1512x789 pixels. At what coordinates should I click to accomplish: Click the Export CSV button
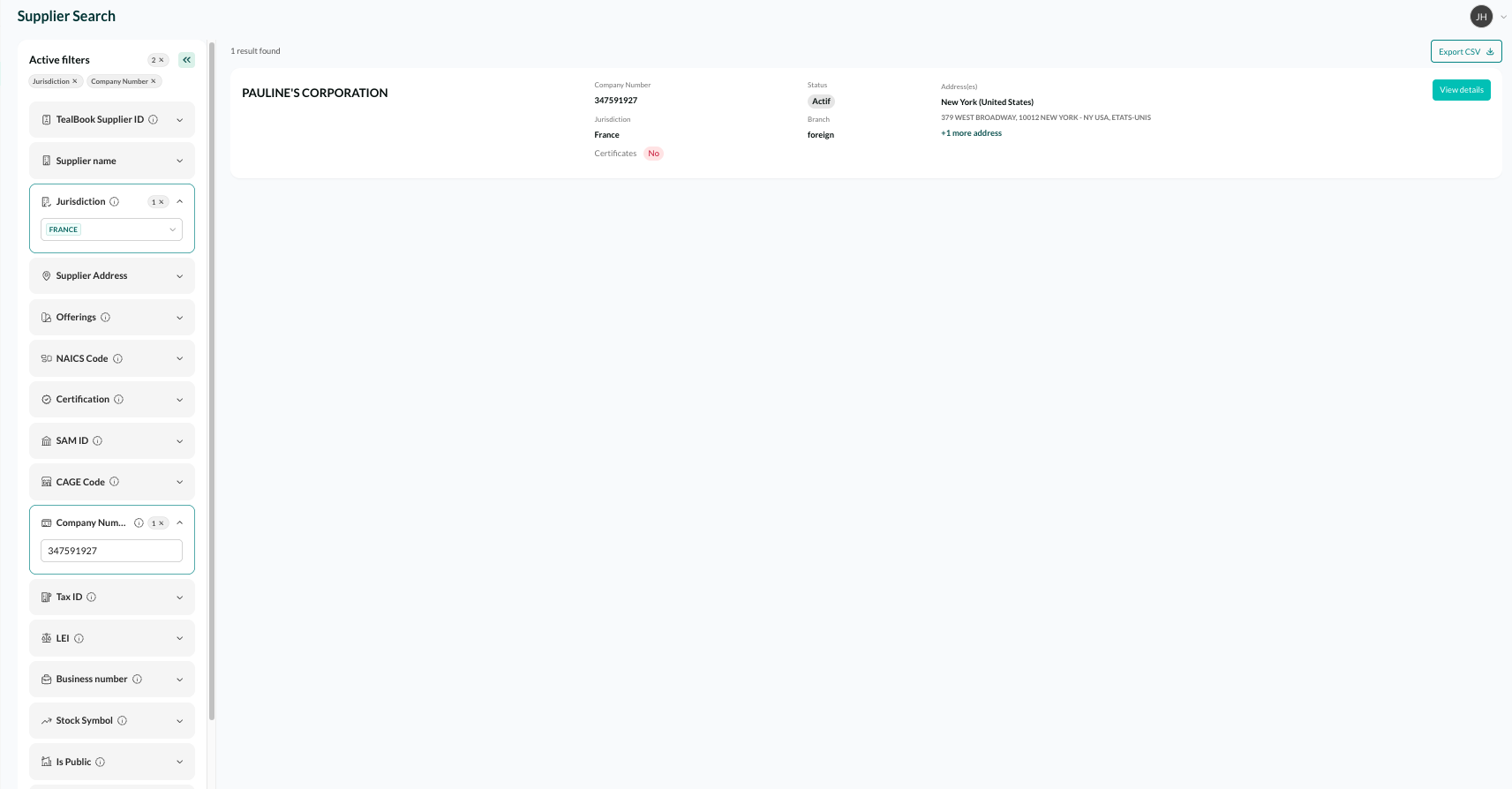[x=1465, y=51]
